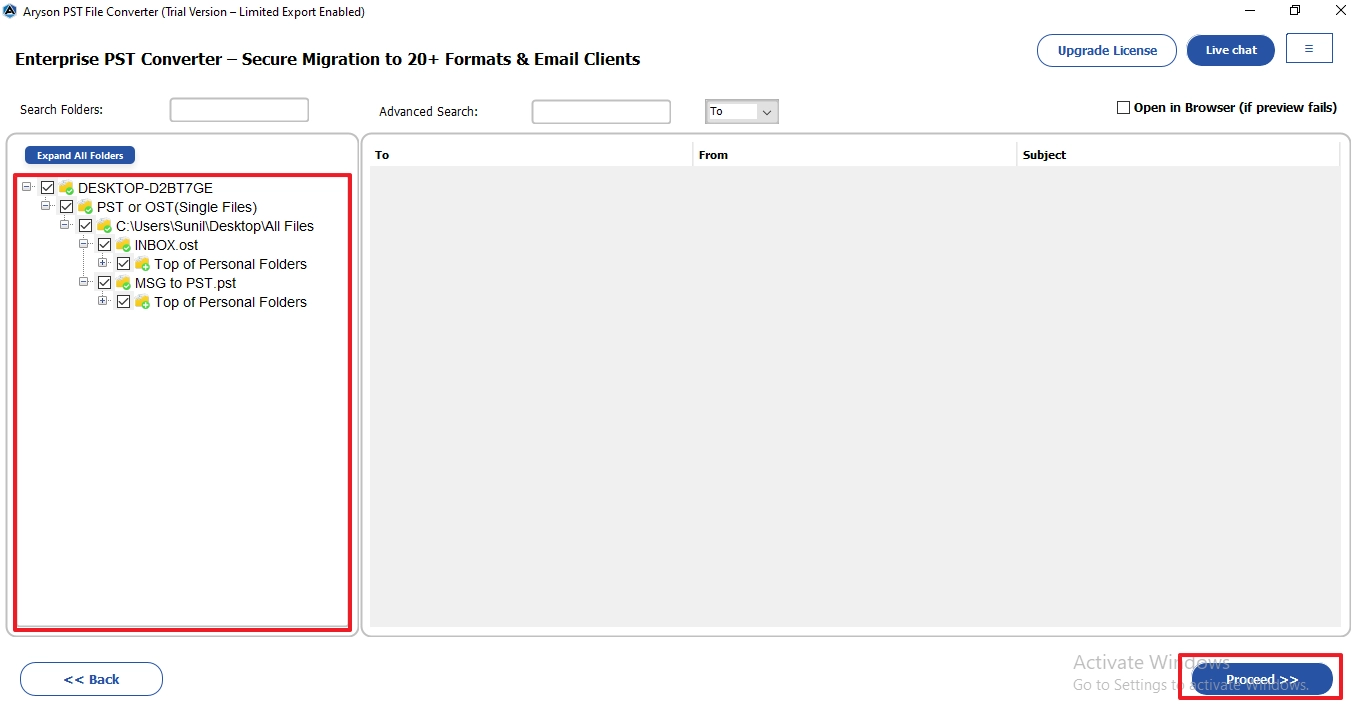Screen dimensions: 1366x728
Task: Collapse the PST or OST(Single Files) node
Action: 46,206
